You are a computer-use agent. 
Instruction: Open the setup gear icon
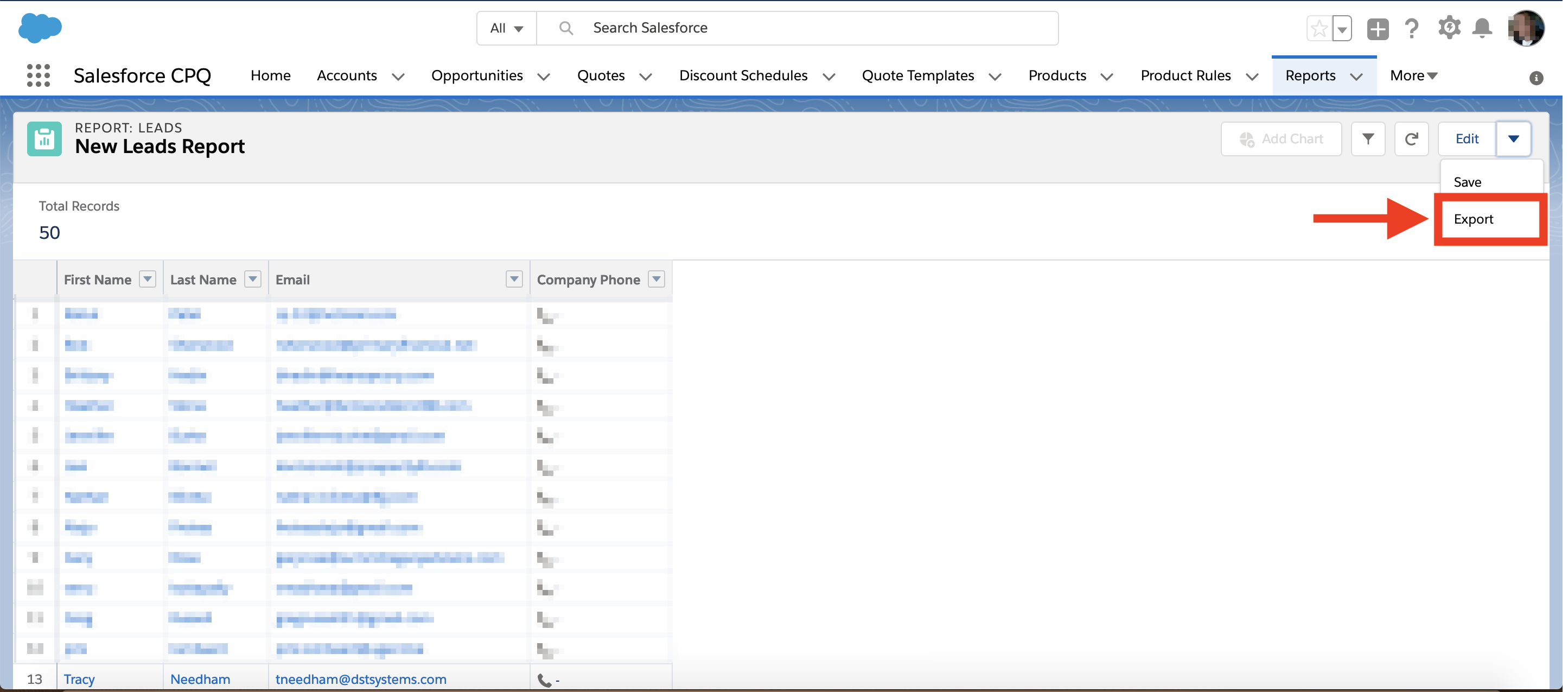[x=1449, y=28]
